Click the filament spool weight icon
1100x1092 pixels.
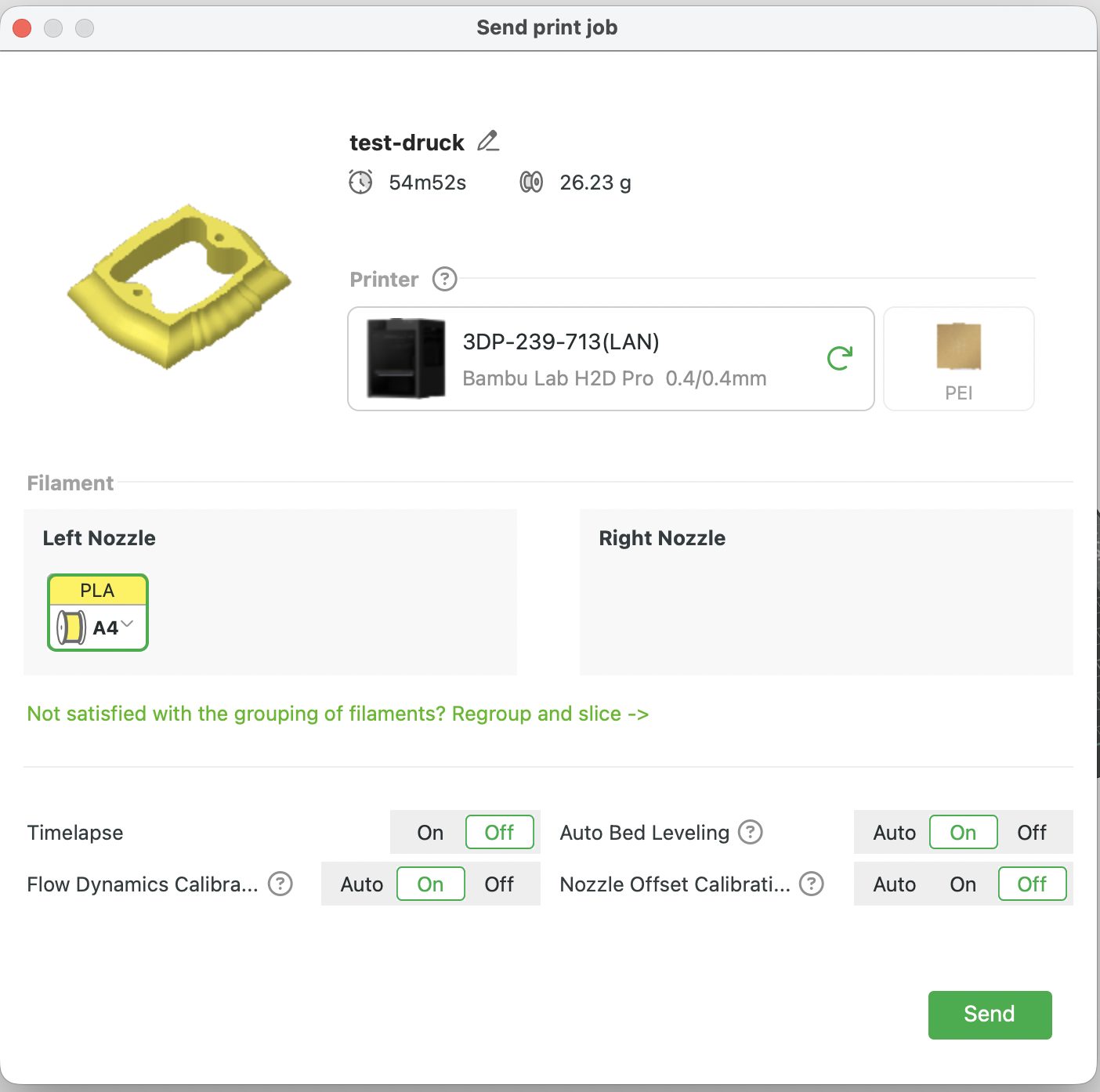click(x=531, y=183)
